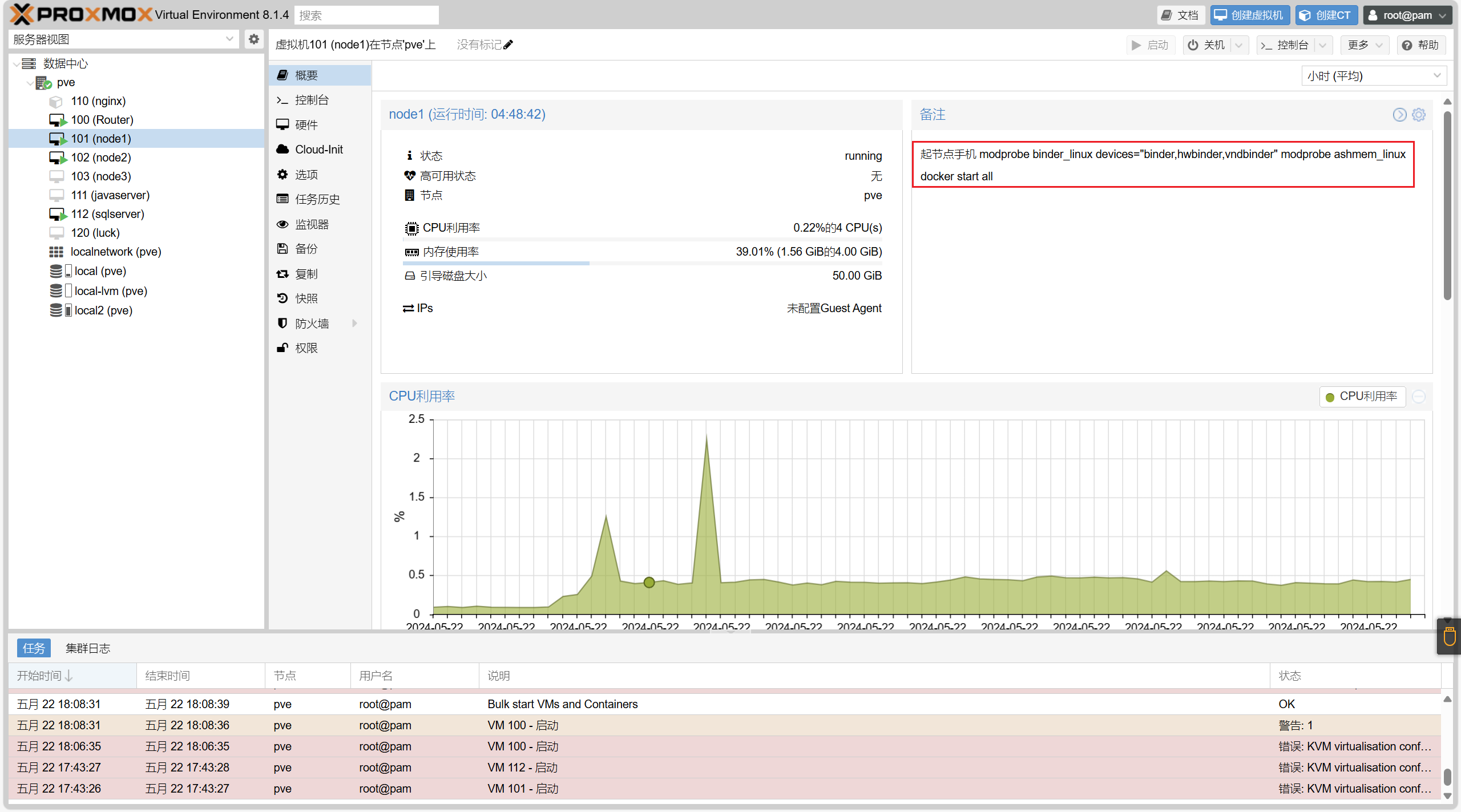Click the notes collapse arrow icon

(x=1399, y=115)
